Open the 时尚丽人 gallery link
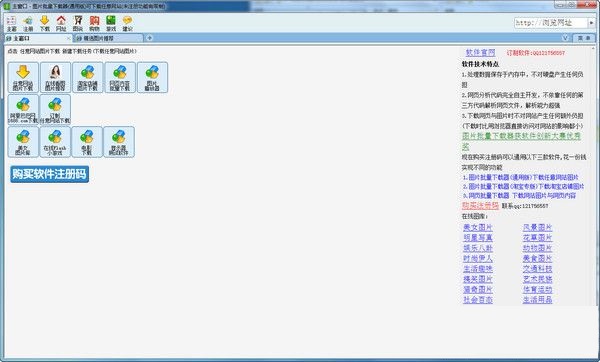 pyautogui.click(x=478, y=258)
